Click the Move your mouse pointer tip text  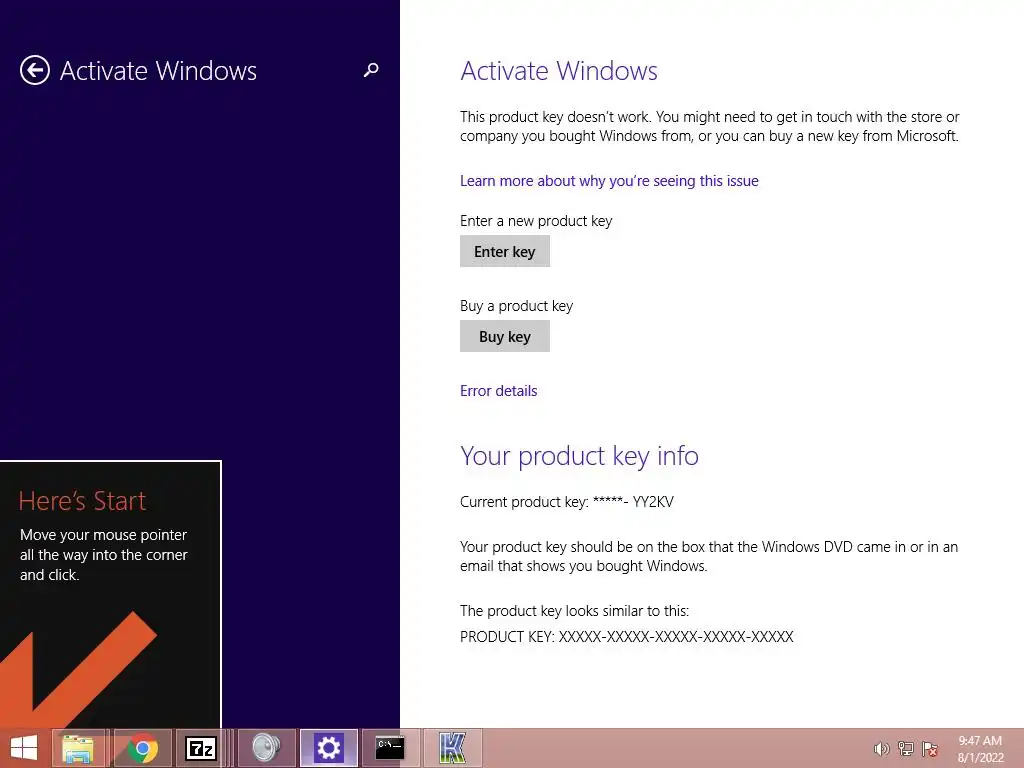tap(104, 554)
